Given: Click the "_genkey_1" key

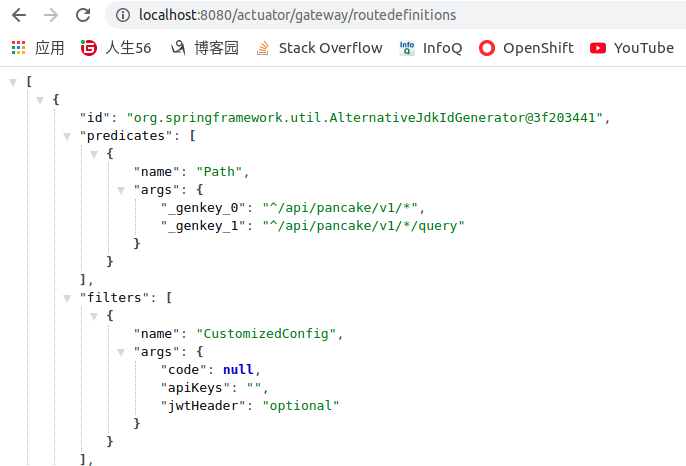Looking at the screenshot, I should pos(203,226).
